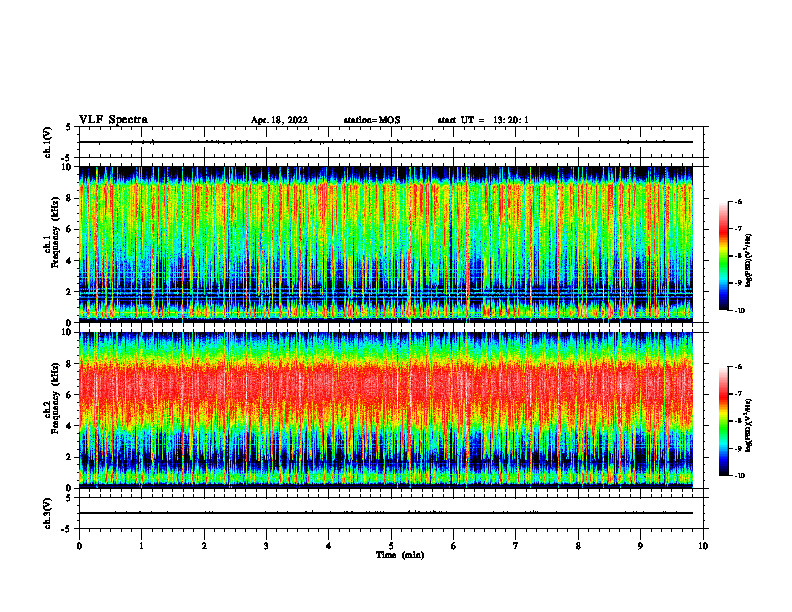Click inside the ch.1 spectrogram panel

click(x=386, y=244)
